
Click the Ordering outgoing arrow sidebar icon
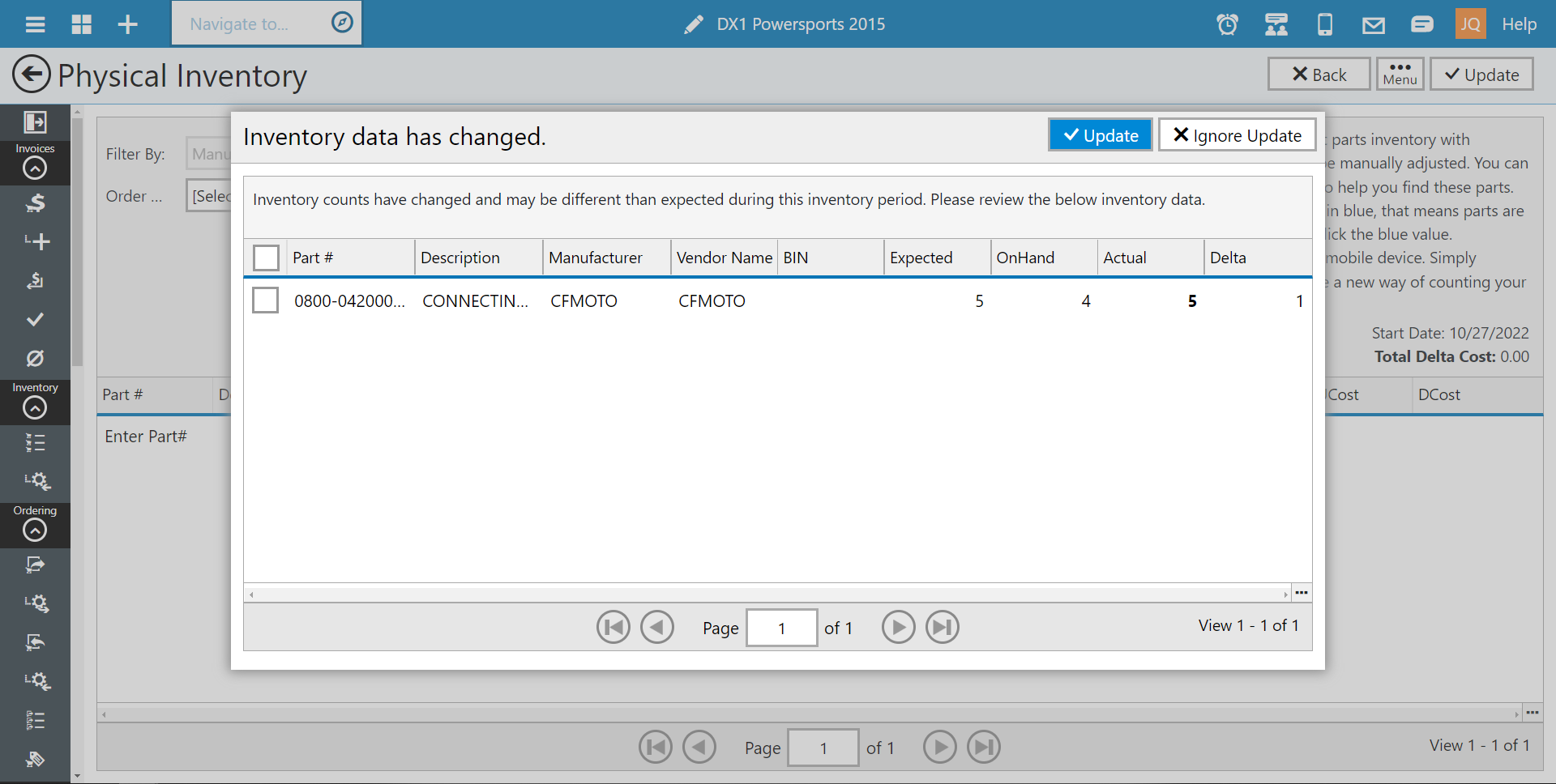(x=35, y=565)
